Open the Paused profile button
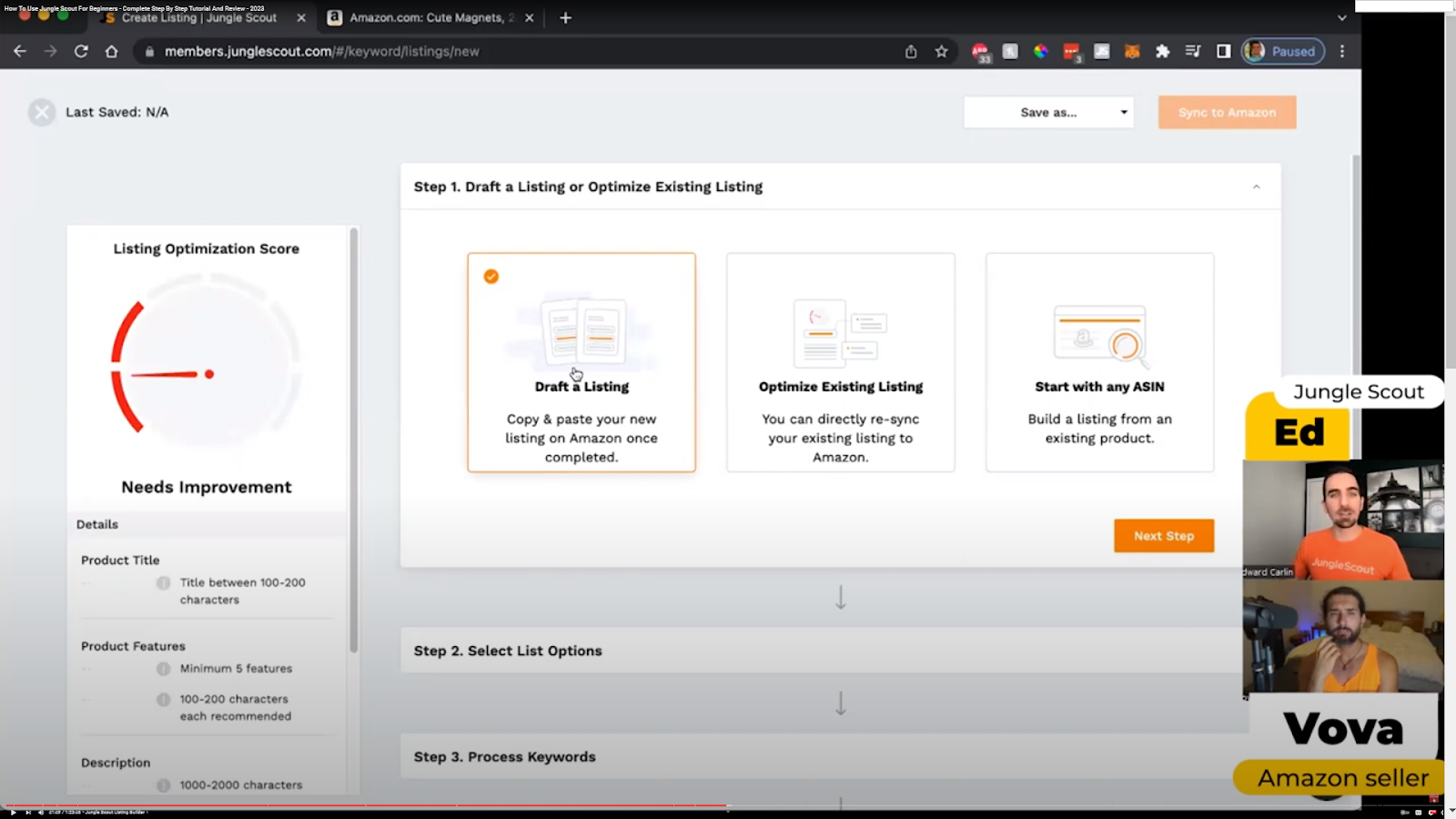 pyautogui.click(x=1282, y=52)
